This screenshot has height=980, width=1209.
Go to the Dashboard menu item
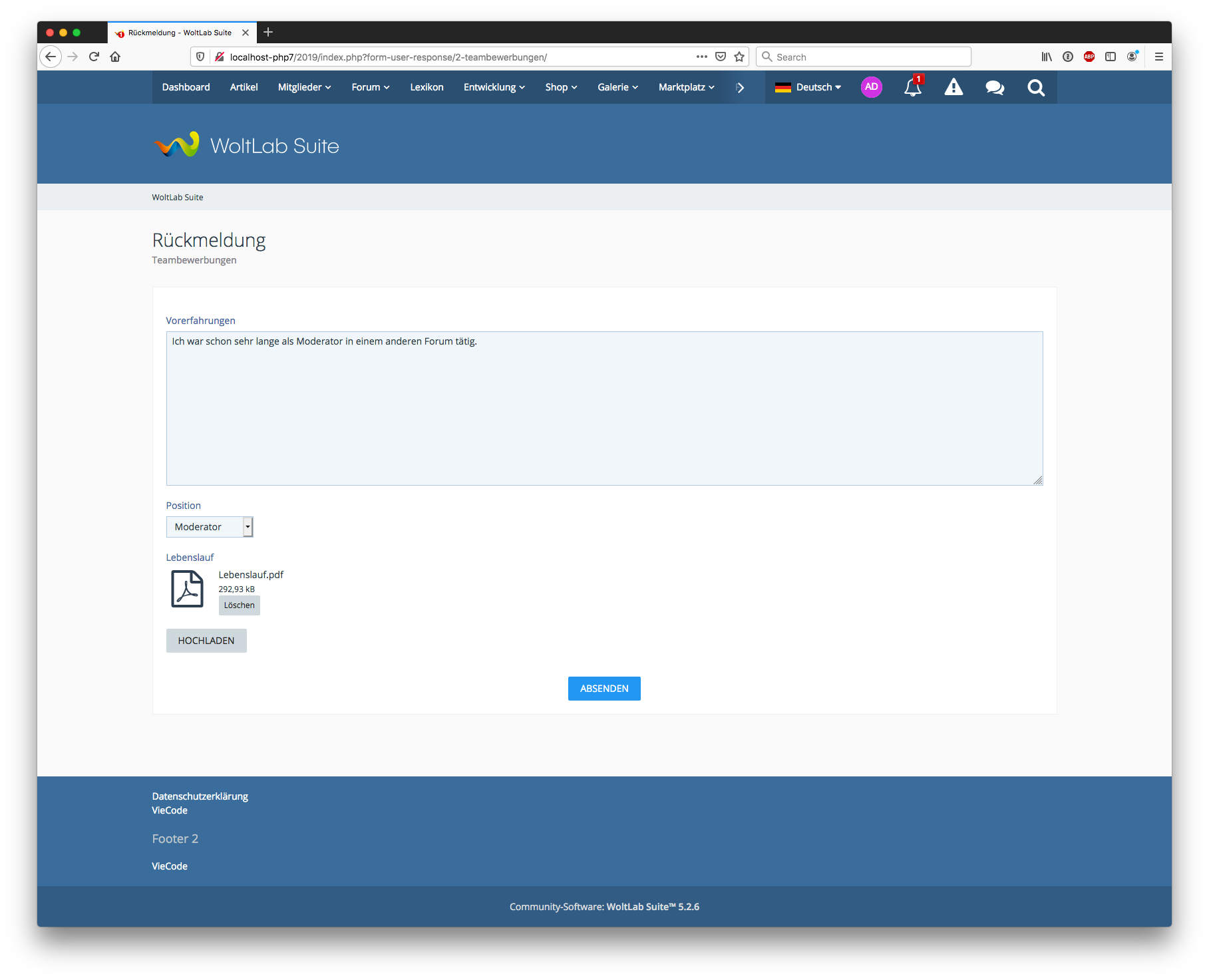186,87
